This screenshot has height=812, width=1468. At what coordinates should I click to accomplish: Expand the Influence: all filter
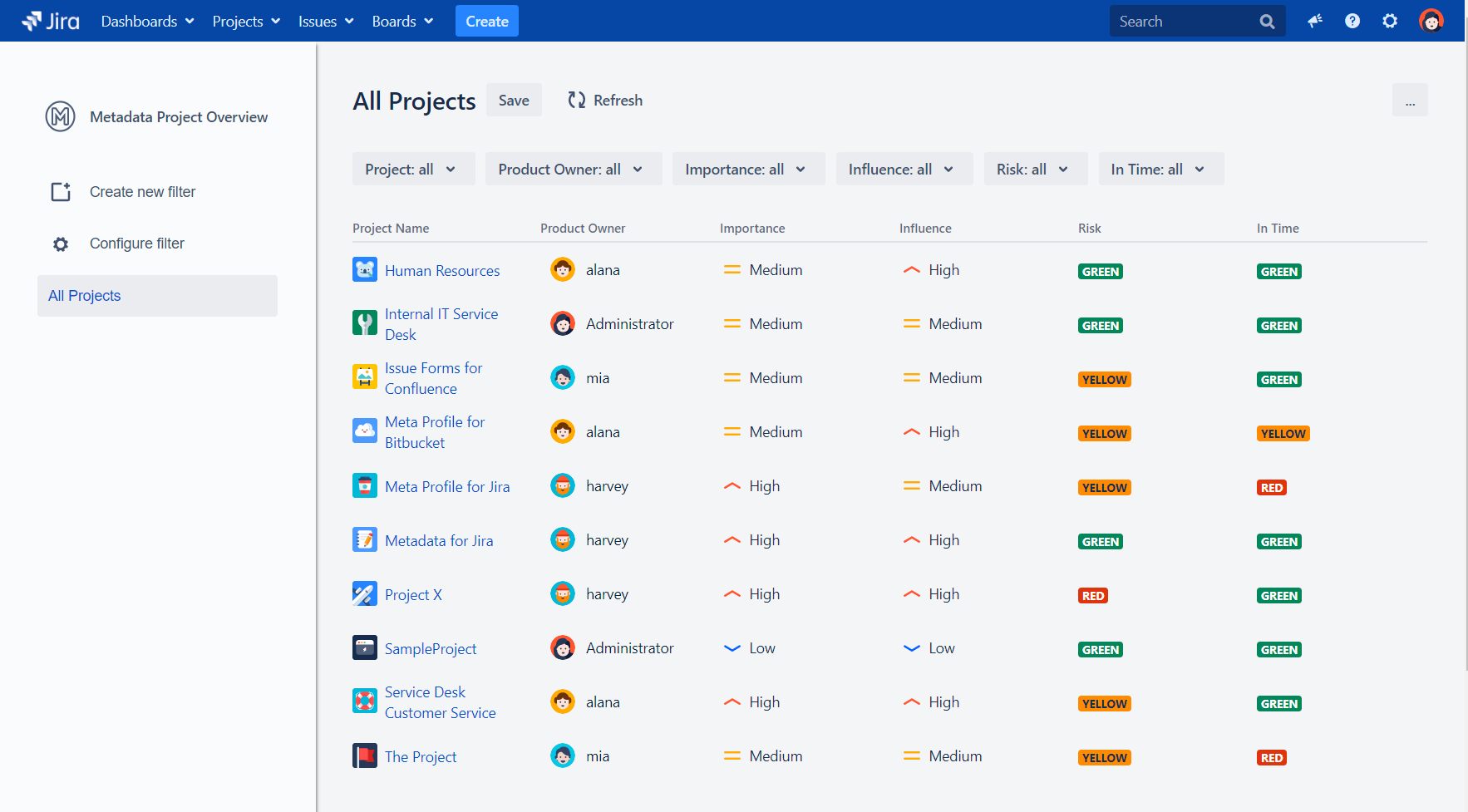[904, 169]
